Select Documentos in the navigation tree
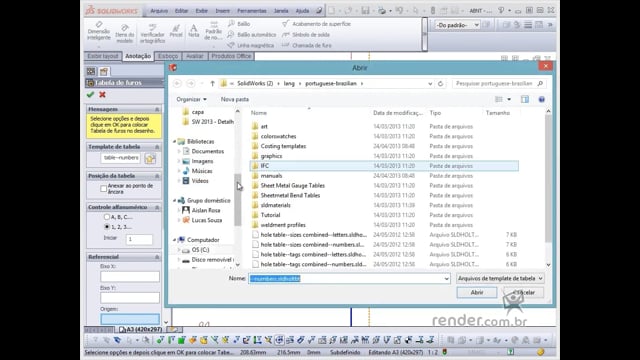 tap(207, 151)
